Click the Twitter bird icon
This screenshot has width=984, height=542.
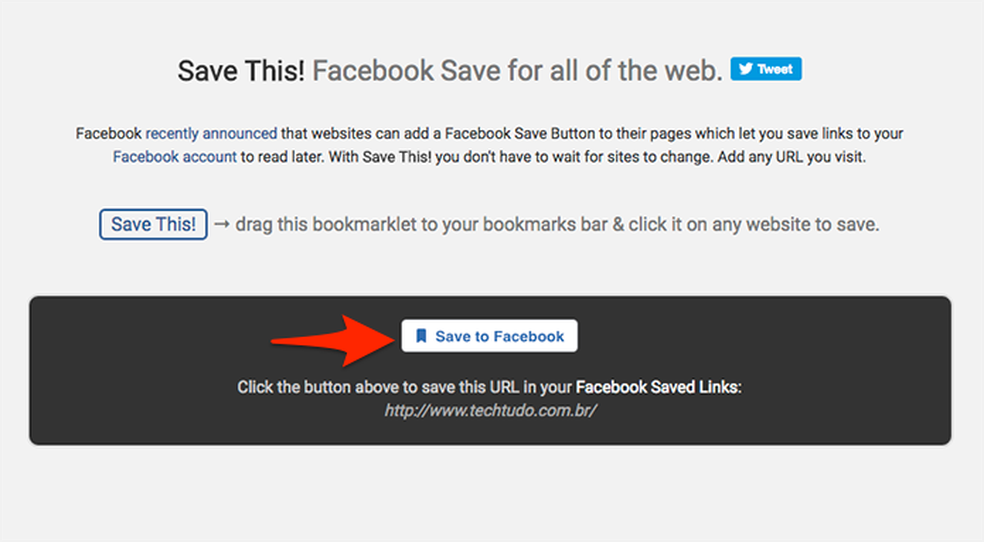(x=746, y=69)
